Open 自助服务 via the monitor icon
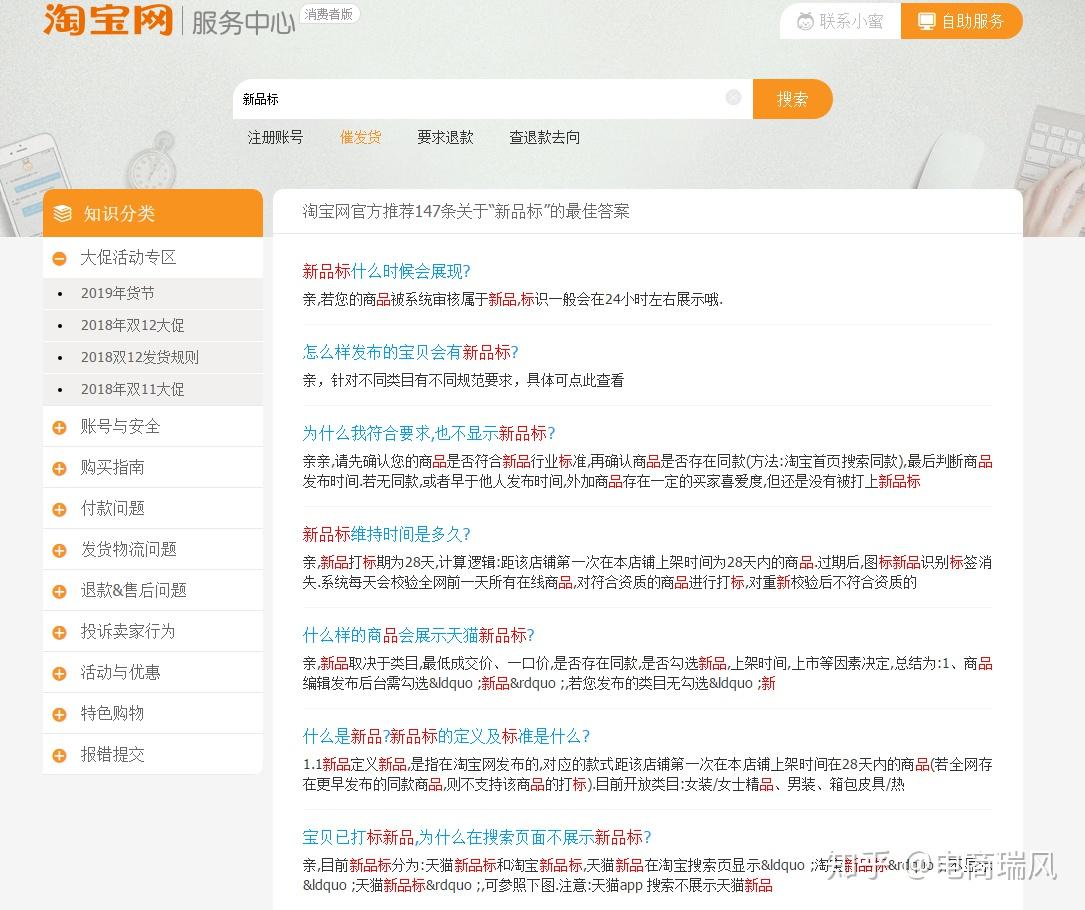 click(x=929, y=20)
